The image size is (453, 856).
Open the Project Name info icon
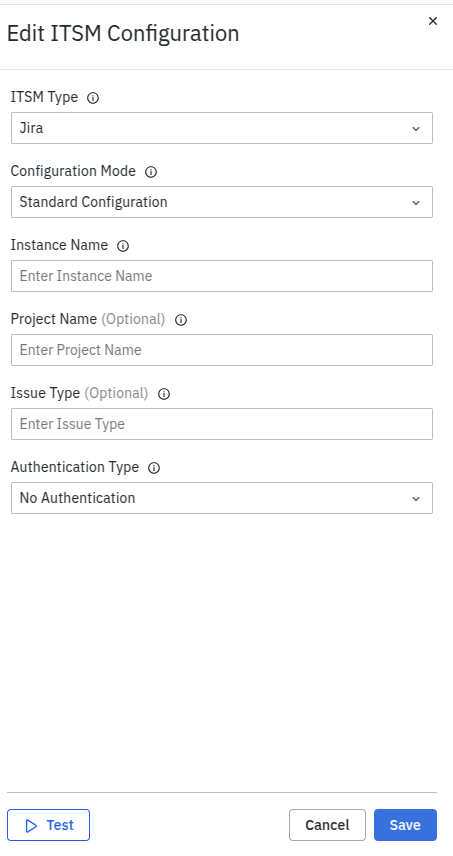click(x=181, y=320)
